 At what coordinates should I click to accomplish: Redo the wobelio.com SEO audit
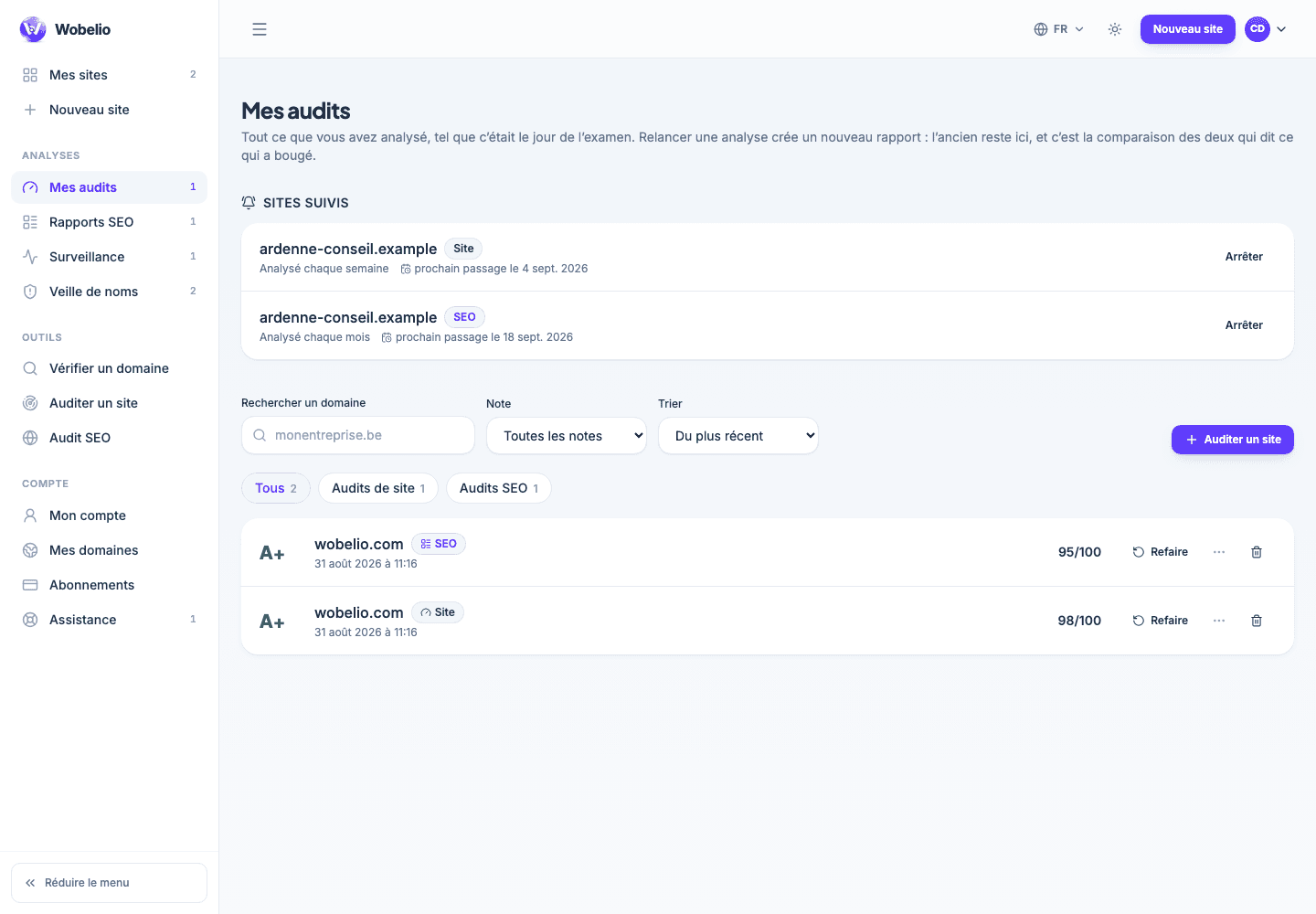point(1161,552)
